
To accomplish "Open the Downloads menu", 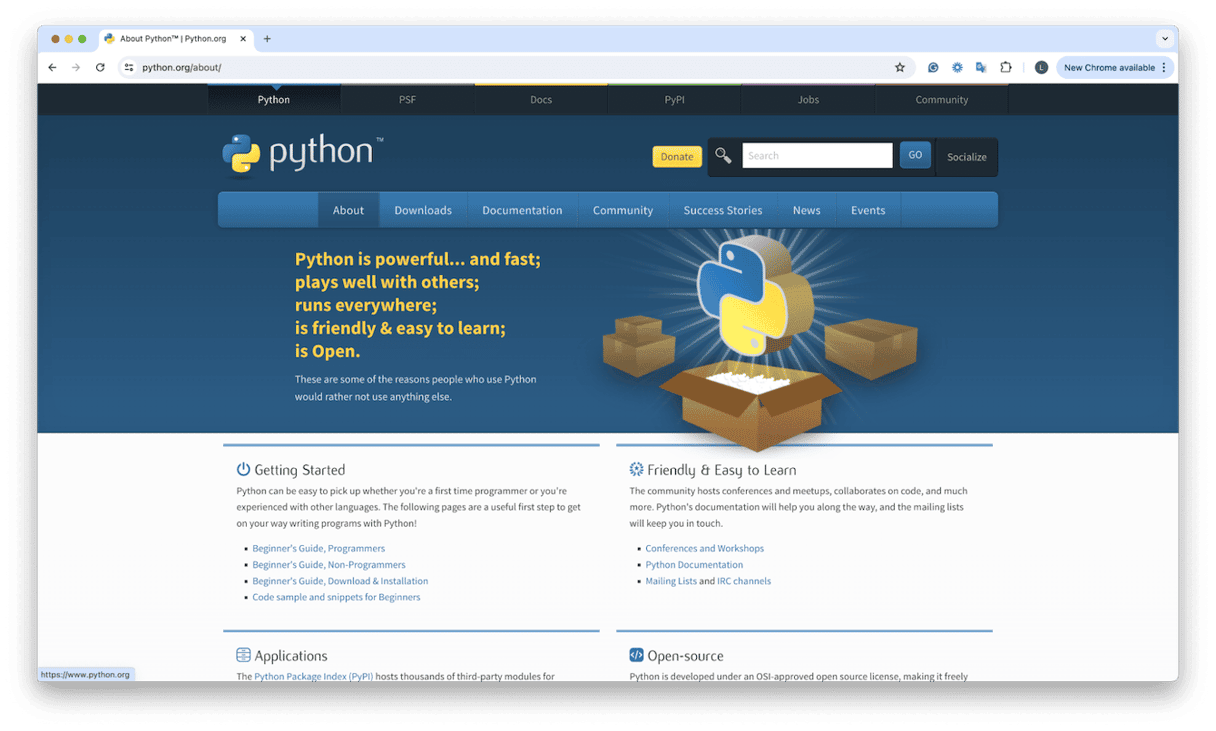I will (x=423, y=210).
